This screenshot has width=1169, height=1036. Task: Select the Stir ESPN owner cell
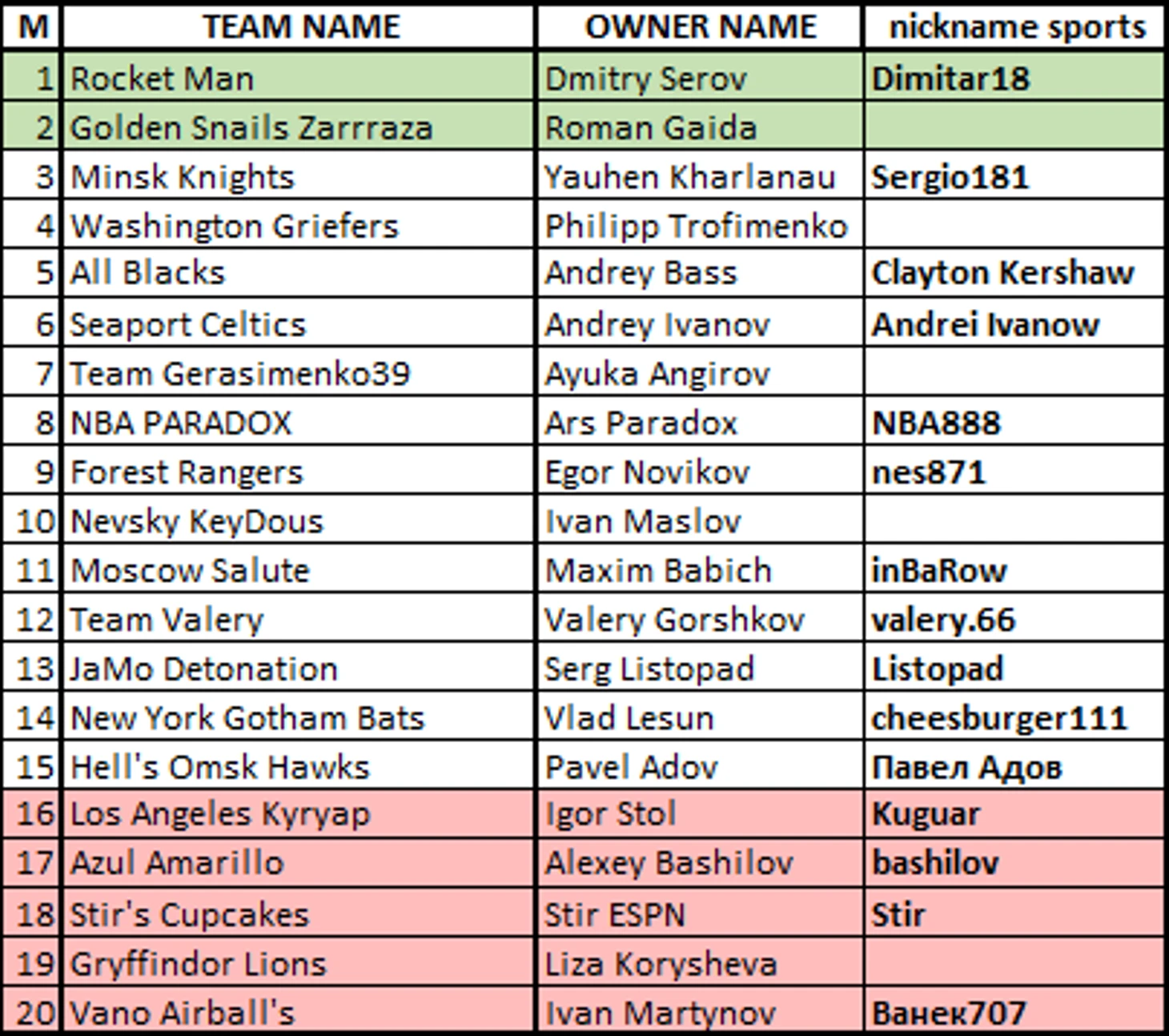[701, 914]
